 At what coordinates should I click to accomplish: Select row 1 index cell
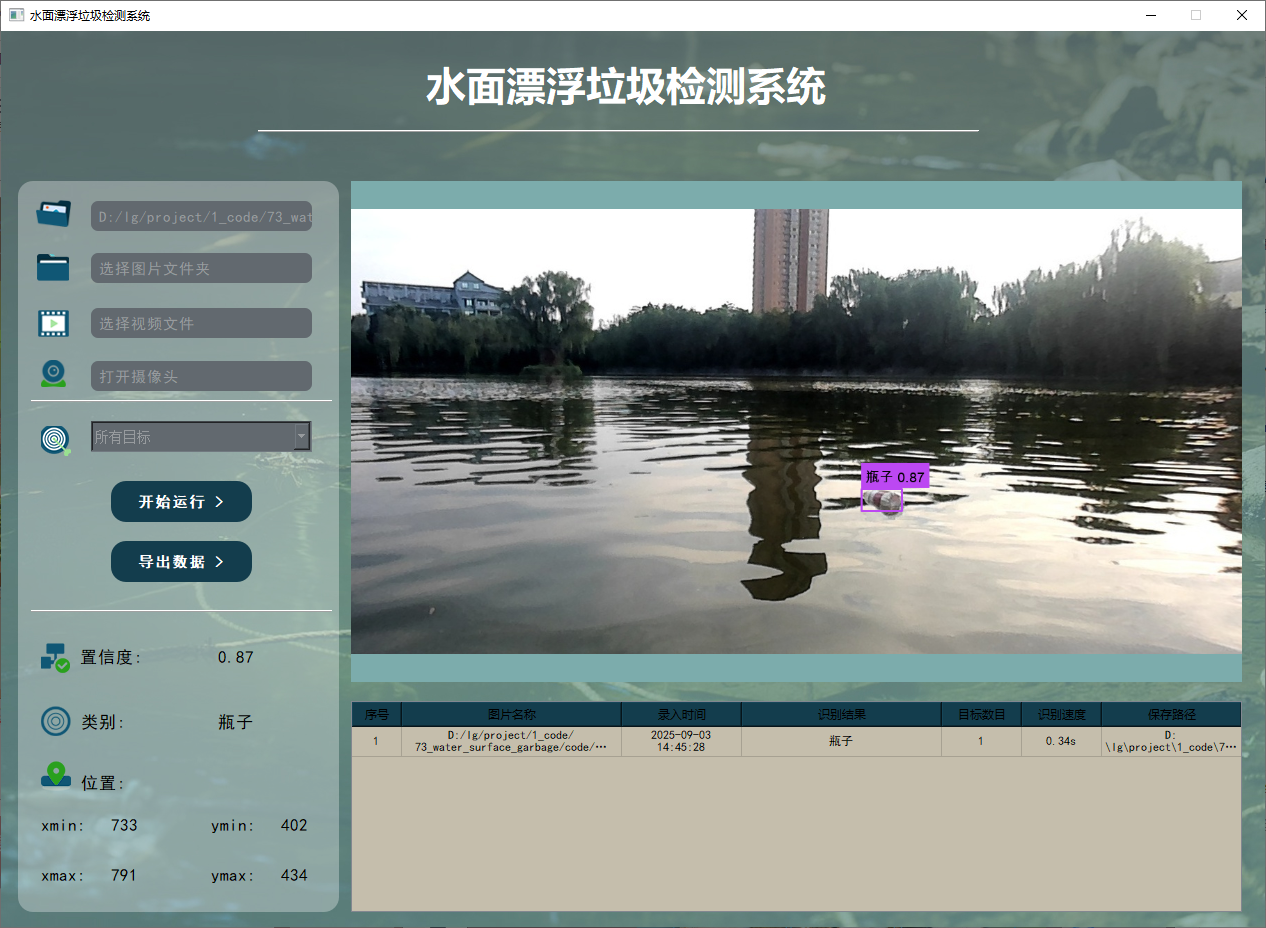(376, 741)
